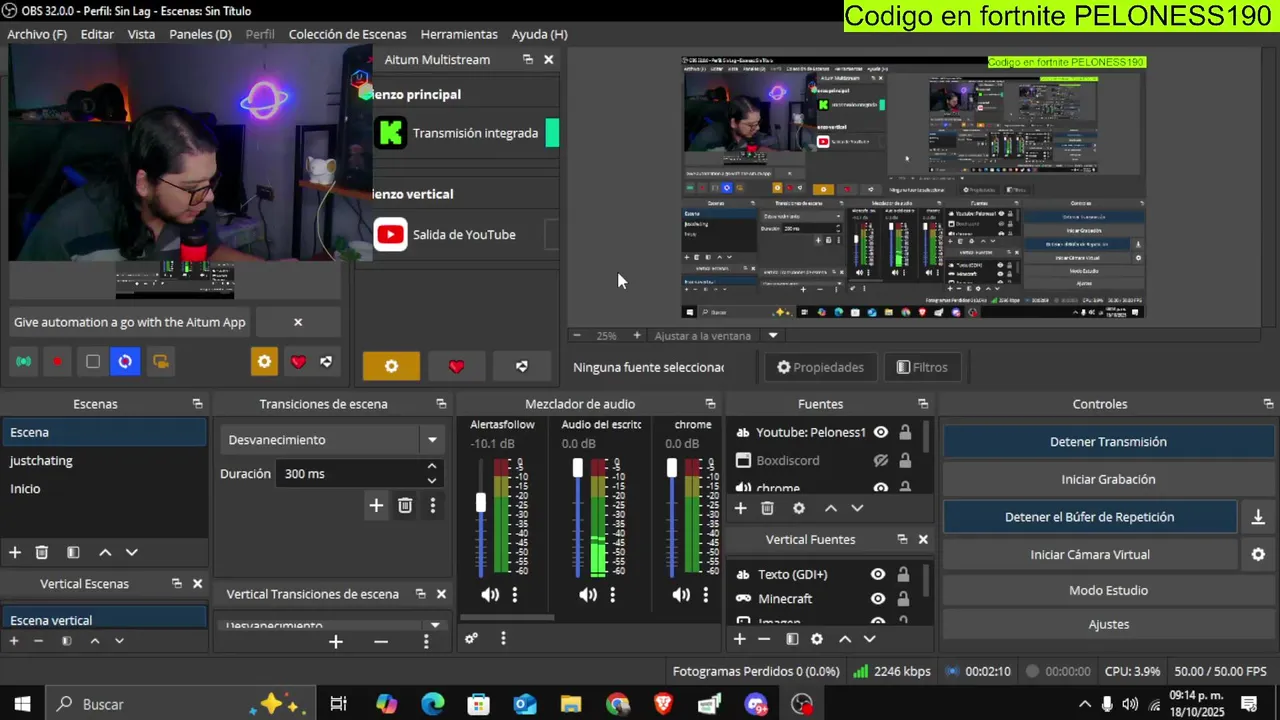Toggle visibility of the Youtube: Peloness1 source

tap(881, 433)
